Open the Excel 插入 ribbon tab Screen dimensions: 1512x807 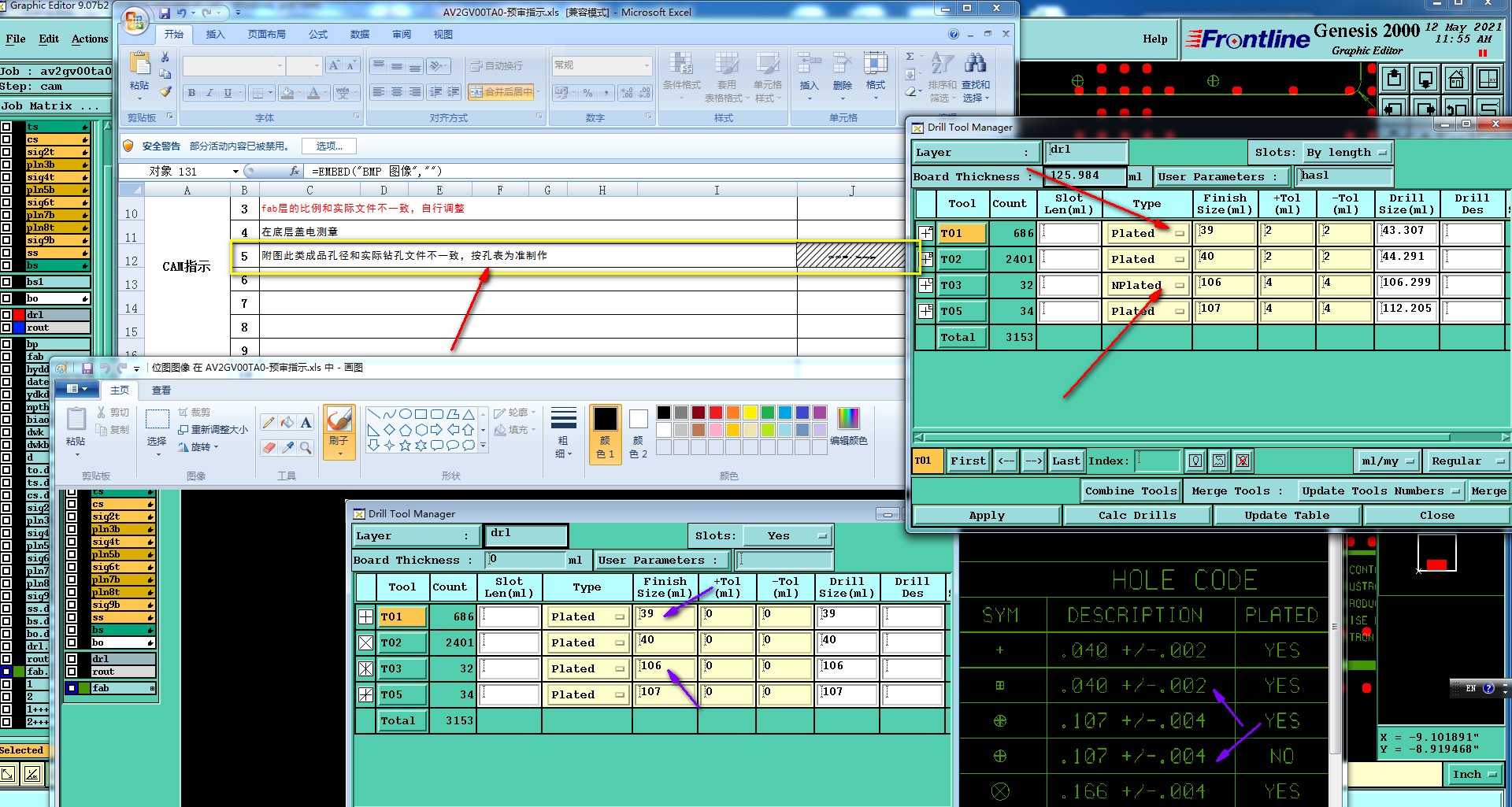click(x=215, y=35)
